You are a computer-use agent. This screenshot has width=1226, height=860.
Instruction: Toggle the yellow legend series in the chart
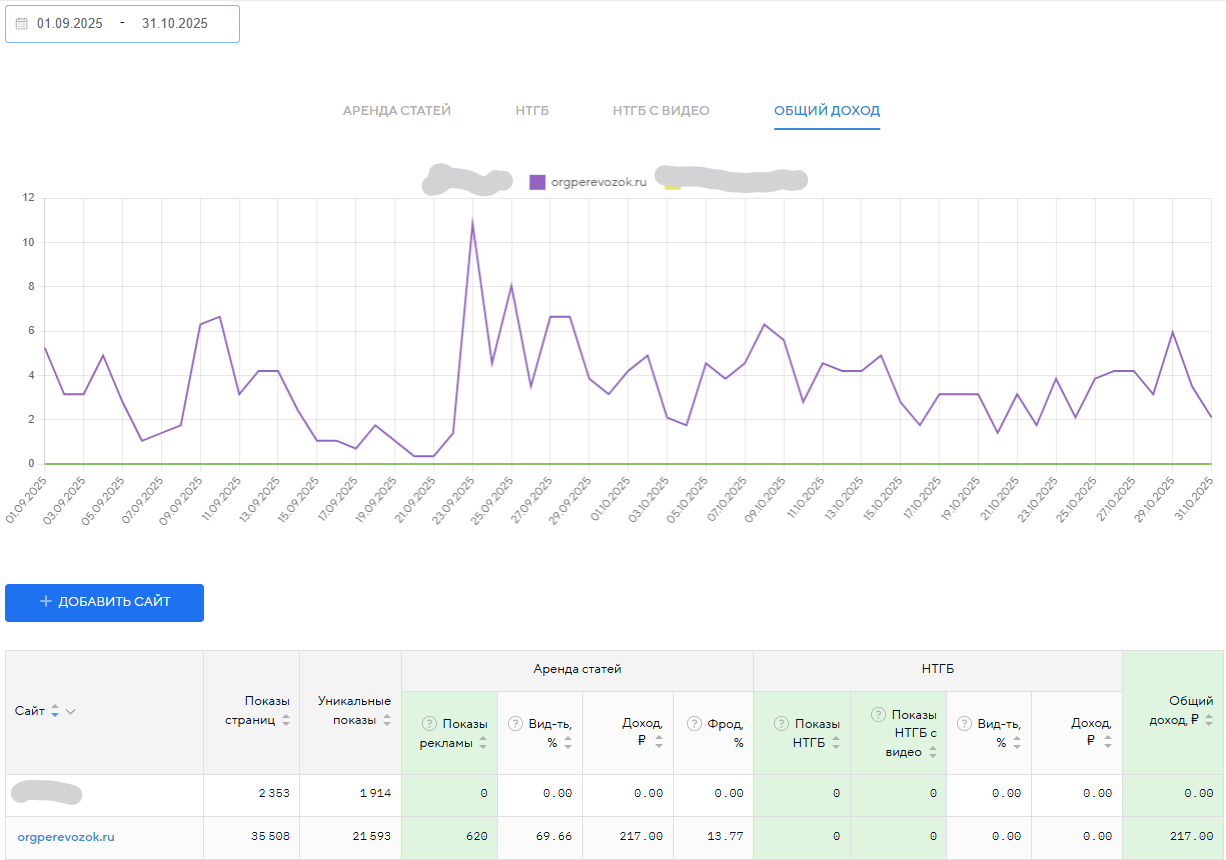click(672, 183)
